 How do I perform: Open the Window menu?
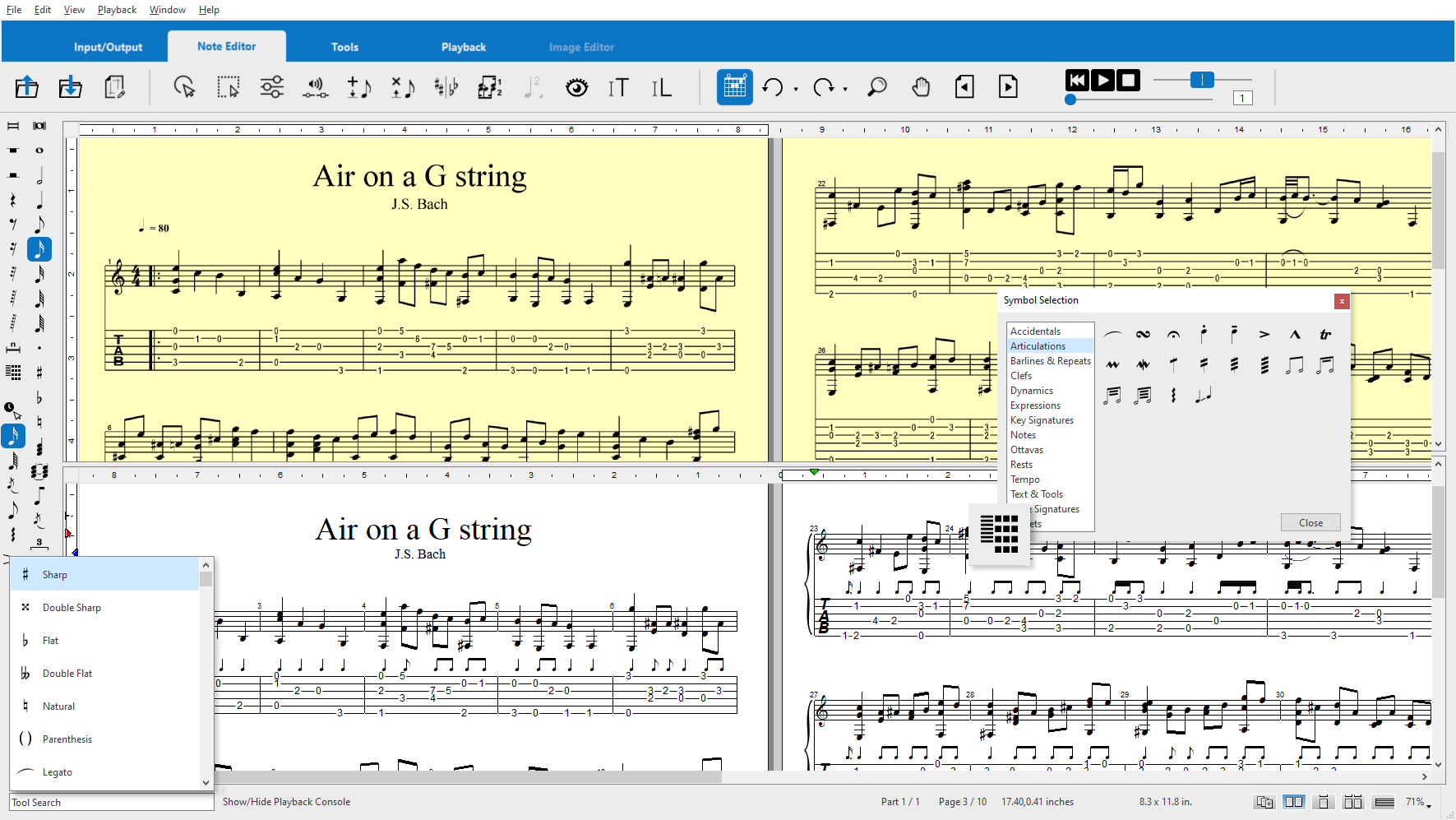click(168, 10)
